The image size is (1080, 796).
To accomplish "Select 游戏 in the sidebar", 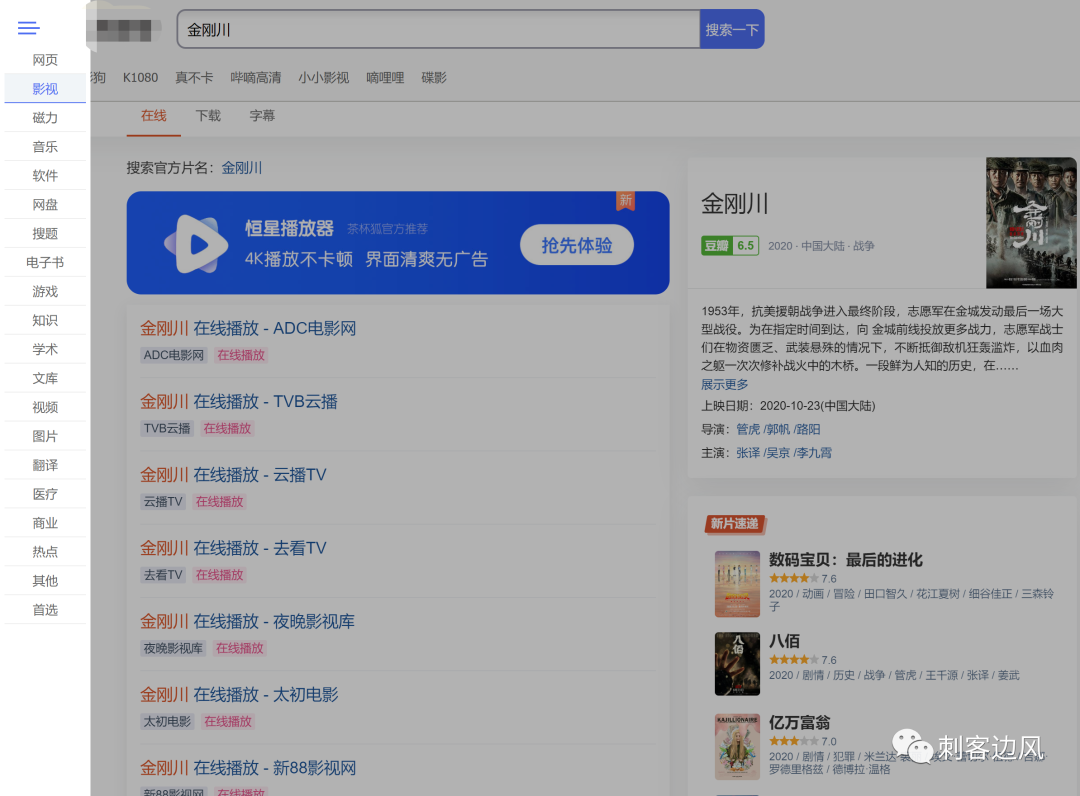I will point(45,291).
